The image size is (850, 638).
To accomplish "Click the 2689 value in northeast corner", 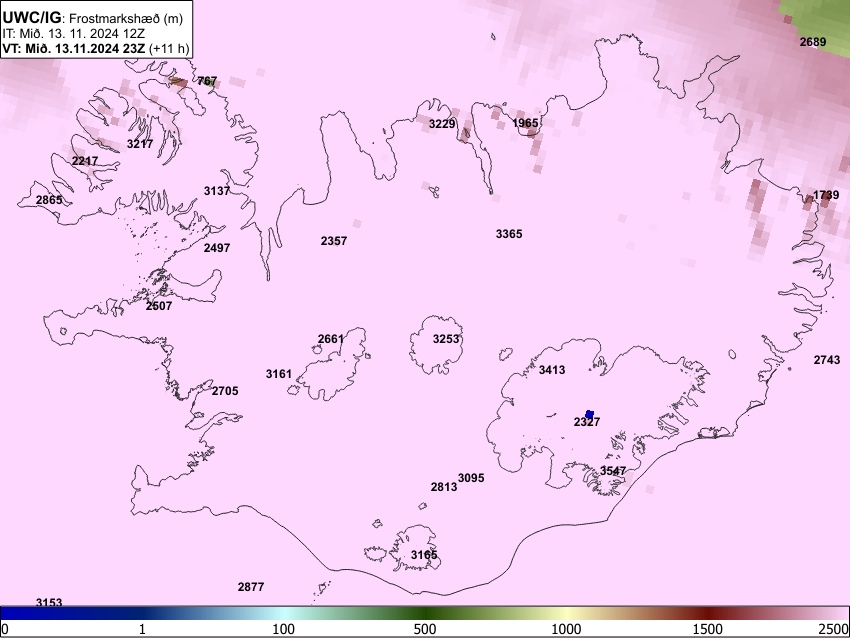I will (813, 42).
